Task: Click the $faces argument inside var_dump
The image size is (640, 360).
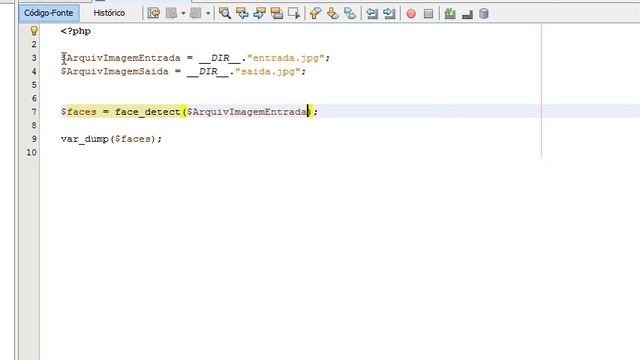Action: point(133,139)
